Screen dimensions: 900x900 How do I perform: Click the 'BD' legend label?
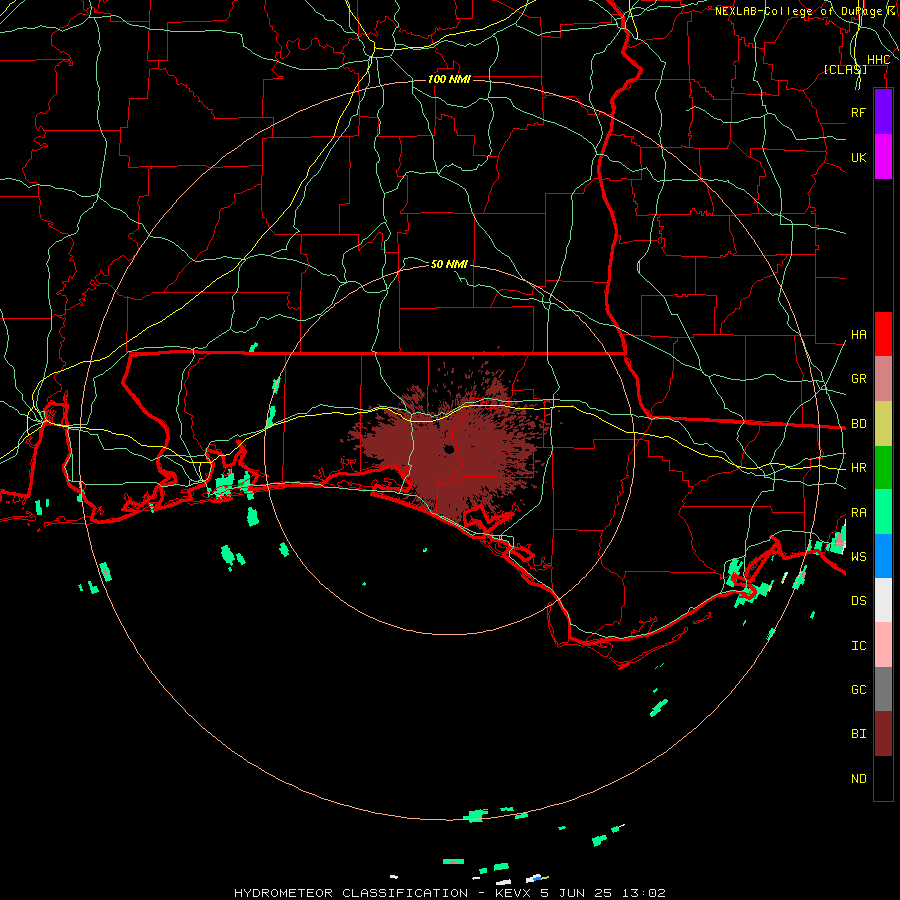coord(858,424)
